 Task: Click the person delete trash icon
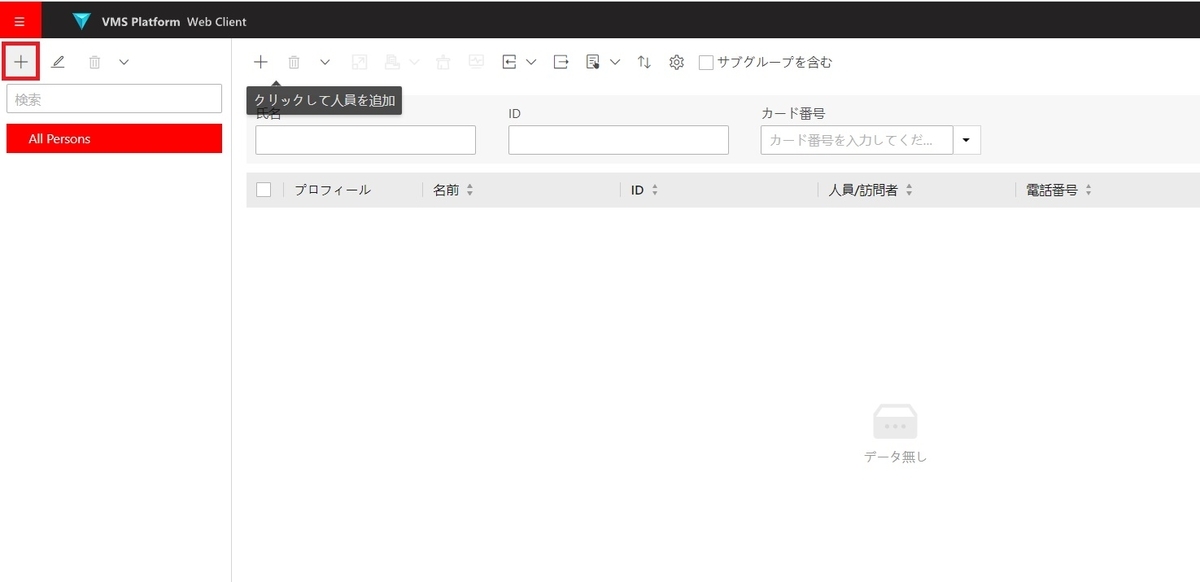(293, 61)
